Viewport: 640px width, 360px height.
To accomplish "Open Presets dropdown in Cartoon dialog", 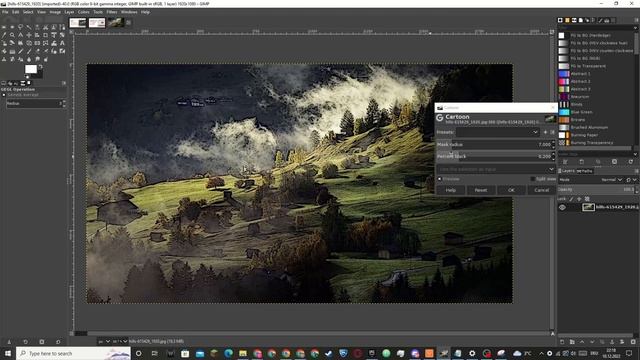I will [x=498, y=132].
